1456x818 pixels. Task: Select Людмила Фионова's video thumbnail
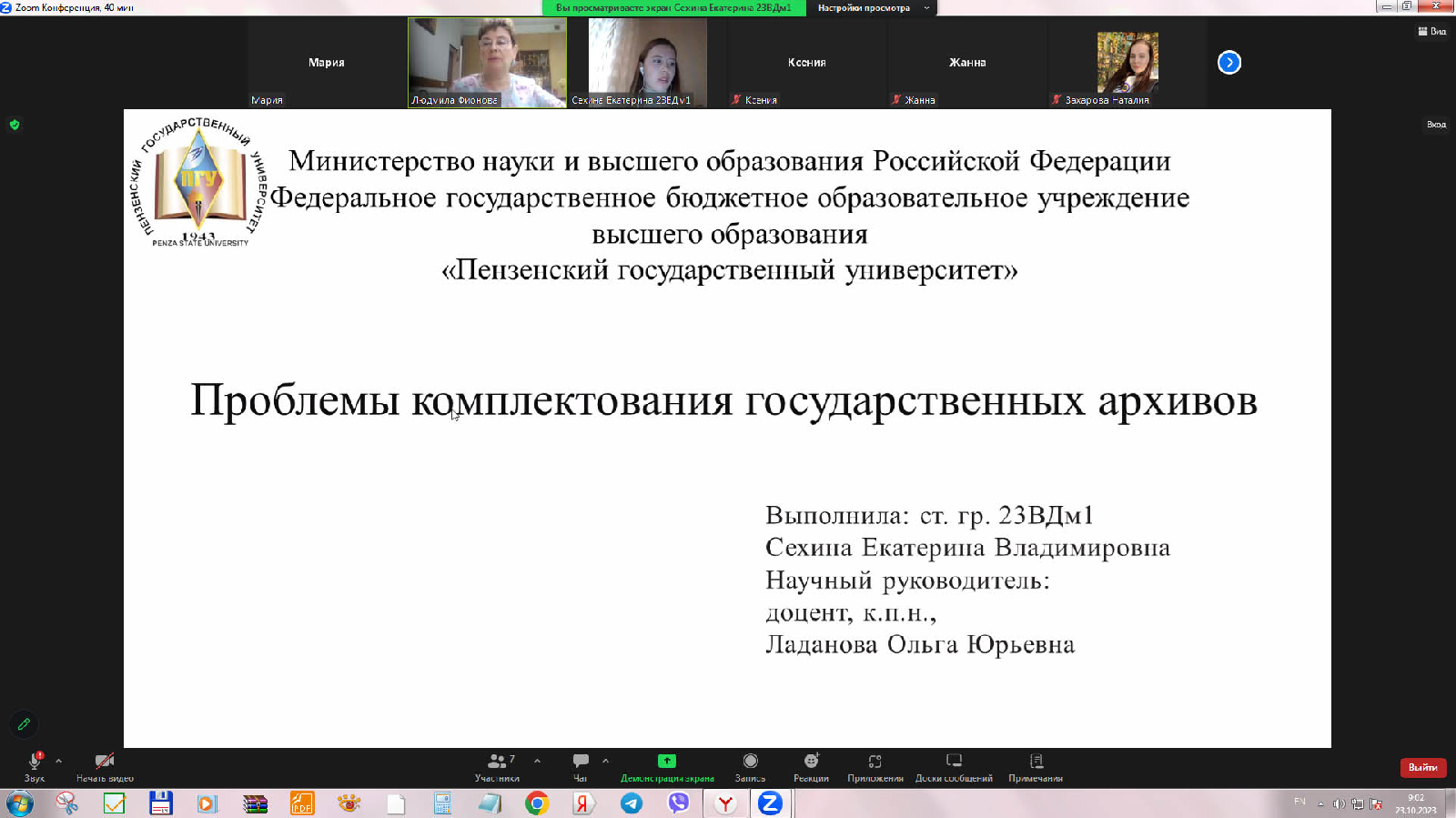coord(487,63)
